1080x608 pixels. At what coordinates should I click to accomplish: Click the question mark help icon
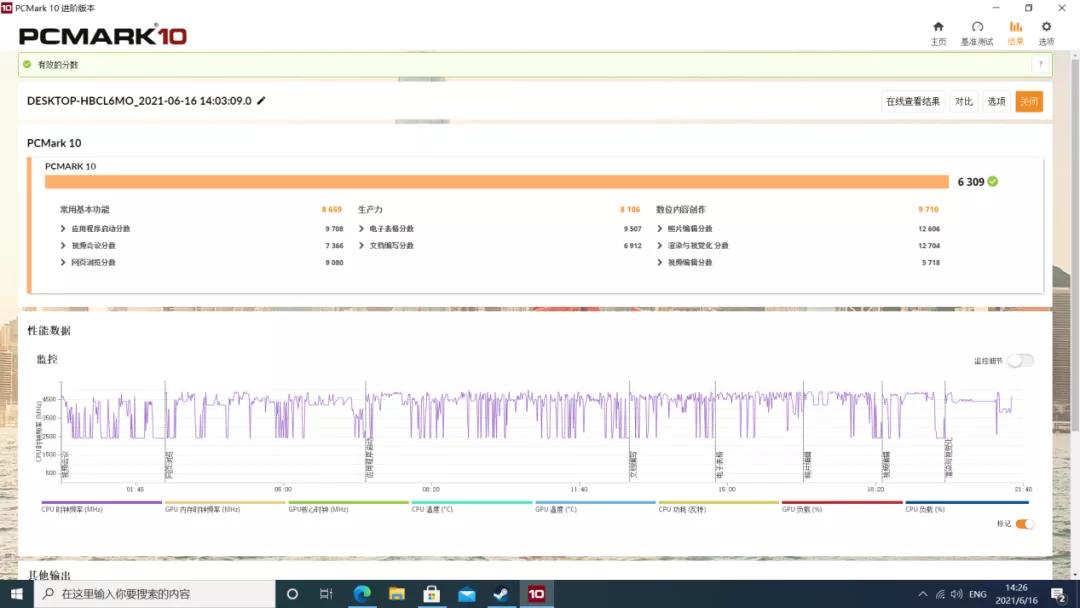tap(1041, 65)
